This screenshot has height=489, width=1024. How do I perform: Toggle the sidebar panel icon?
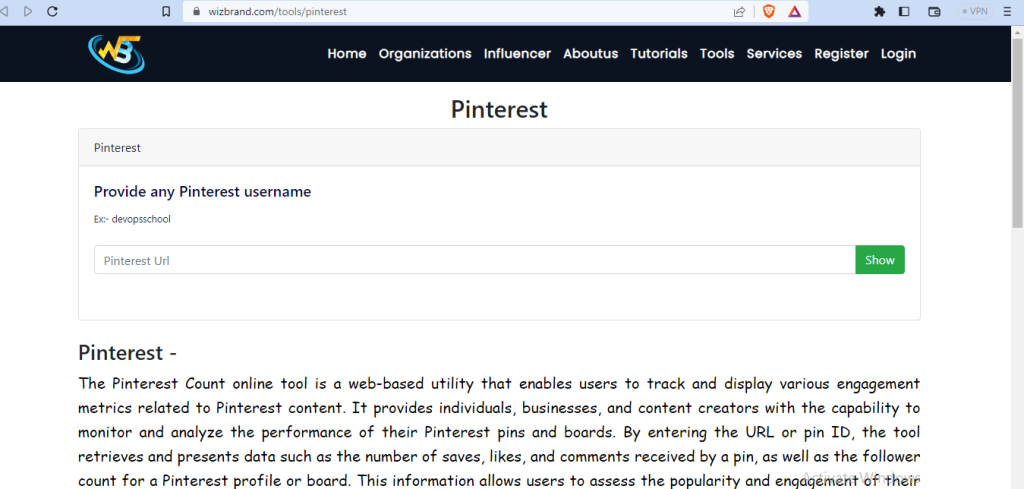coord(904,11)
